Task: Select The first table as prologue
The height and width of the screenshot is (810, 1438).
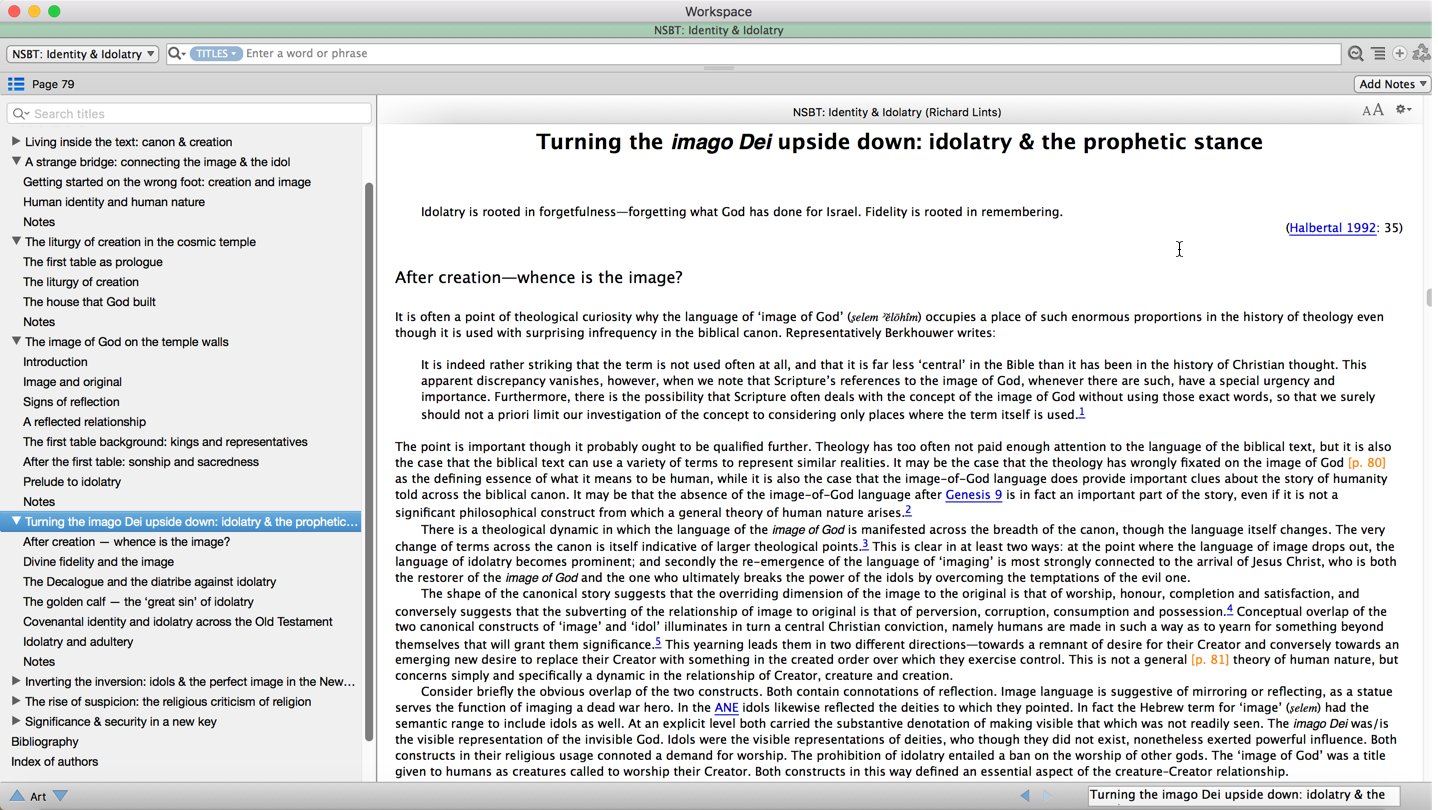Action: click(x=93, y=262)
